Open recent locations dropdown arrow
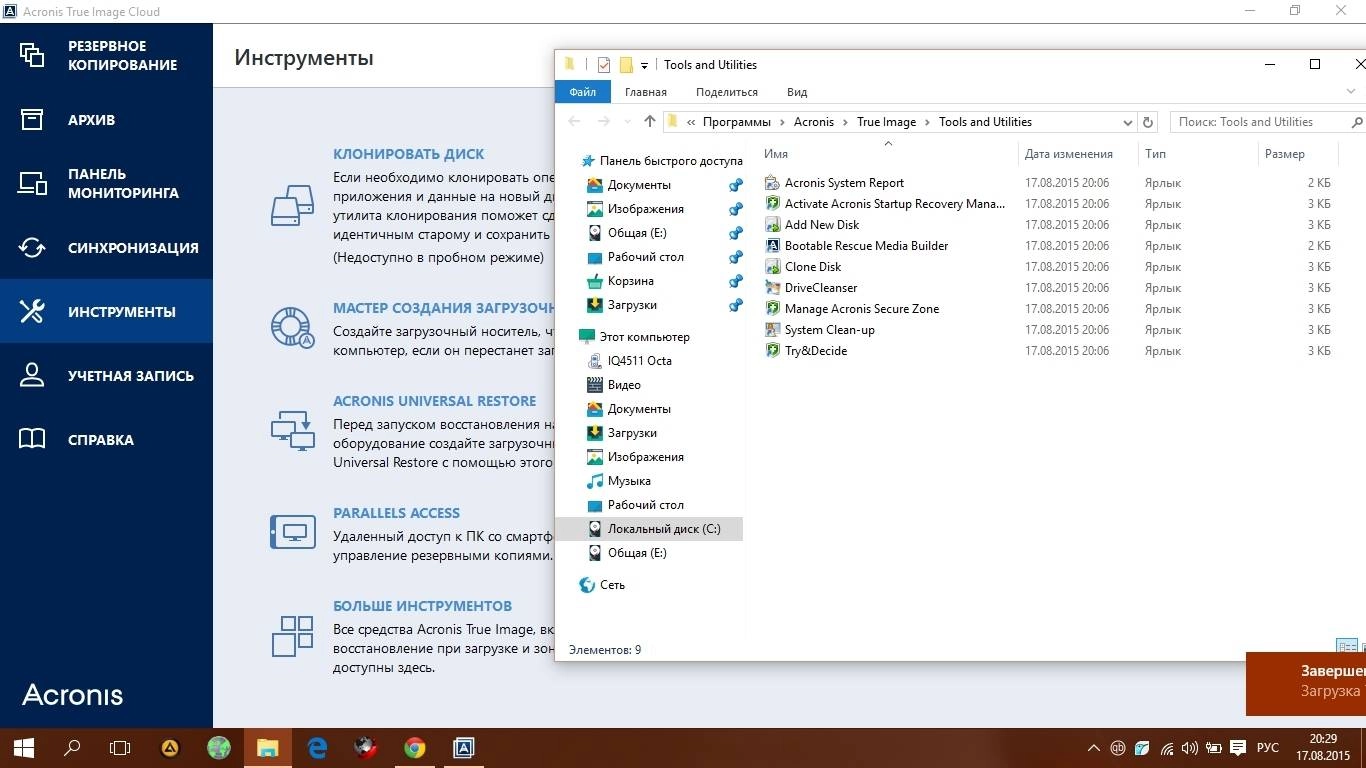The image size is (1366, 768). (628, 122)
